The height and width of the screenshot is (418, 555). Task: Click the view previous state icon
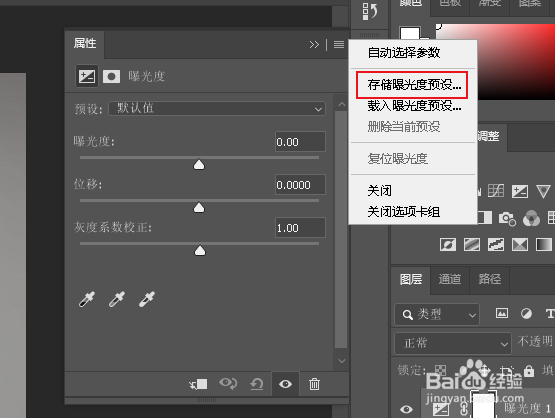tap(228, 384)
